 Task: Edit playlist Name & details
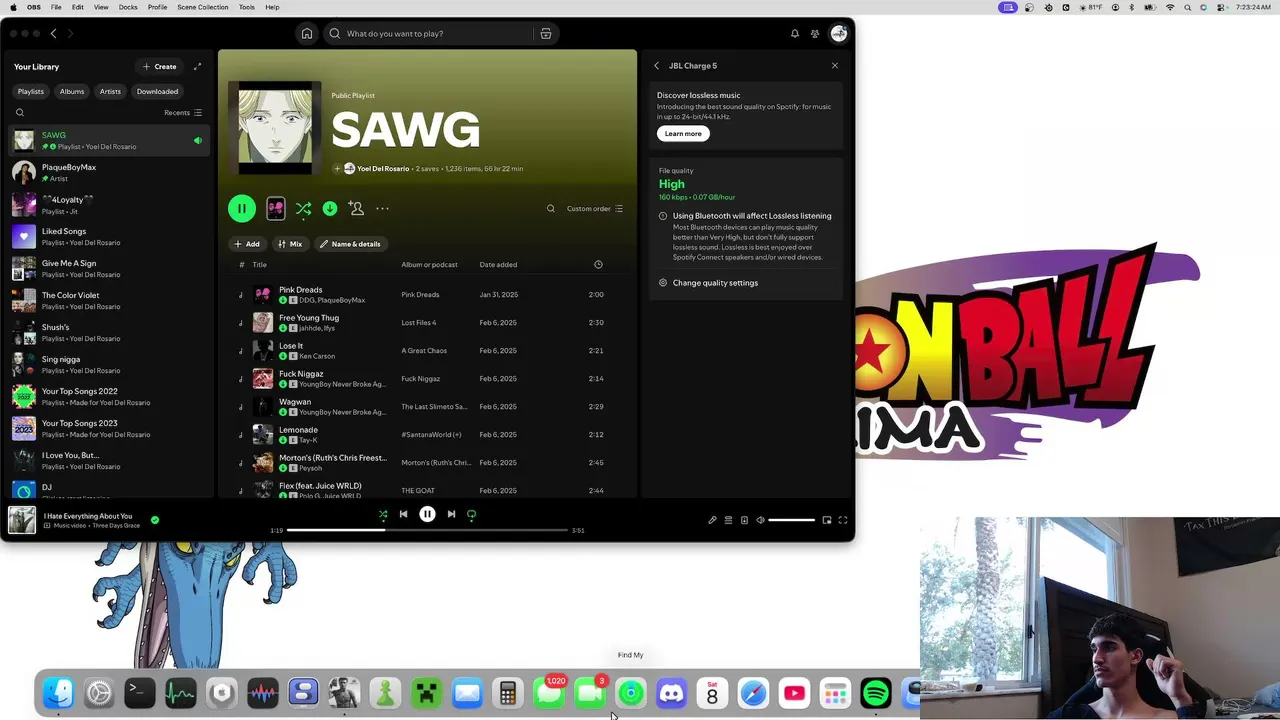350,244
